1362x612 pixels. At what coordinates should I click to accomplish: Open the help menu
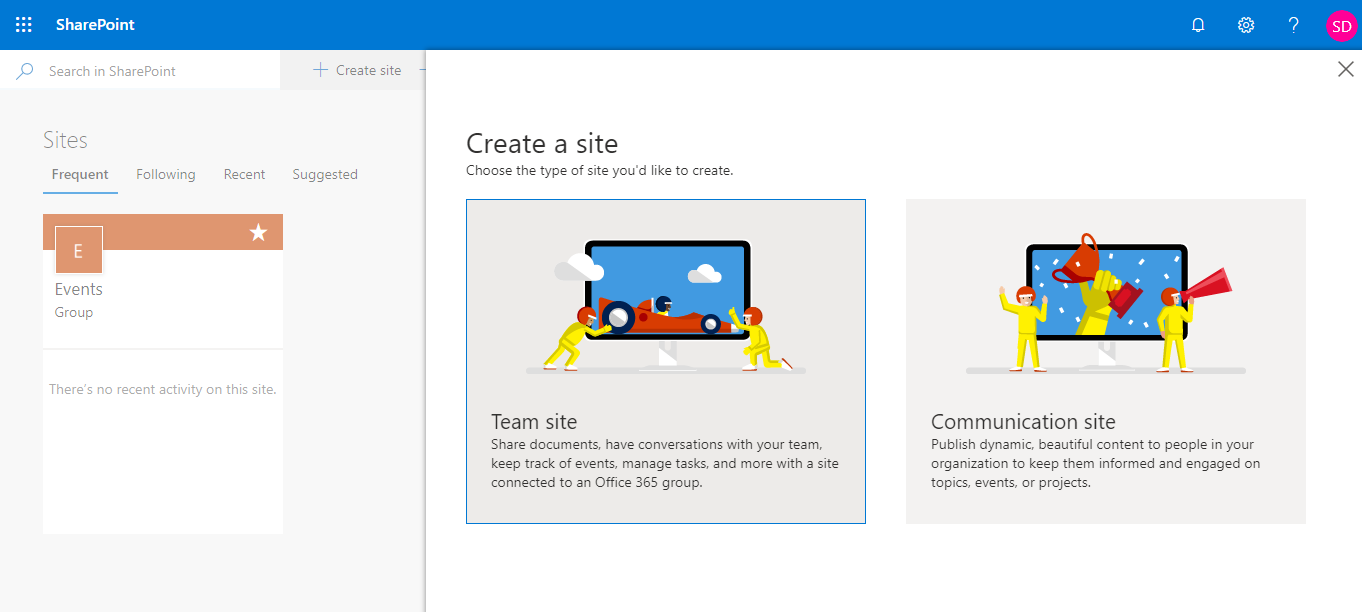click(x=1292, y=24)
